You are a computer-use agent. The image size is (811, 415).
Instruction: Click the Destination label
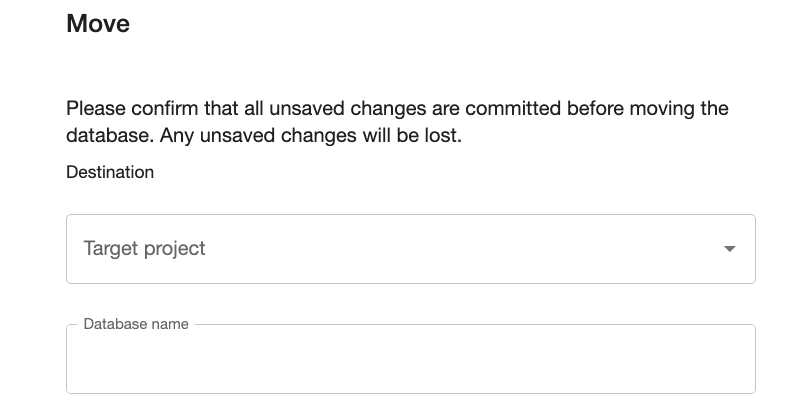(x=110, y=172)
